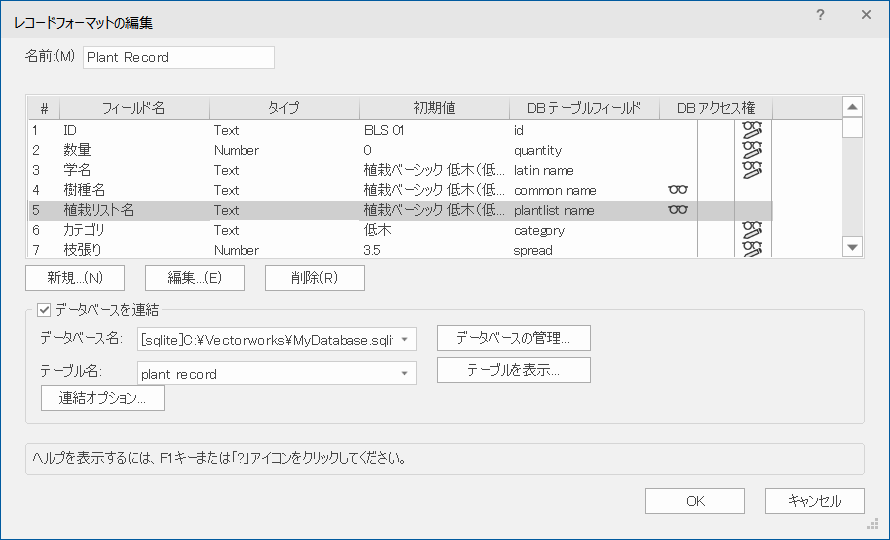Click the 新規...(N) button
890x540 pixels.
pos(75,278)
